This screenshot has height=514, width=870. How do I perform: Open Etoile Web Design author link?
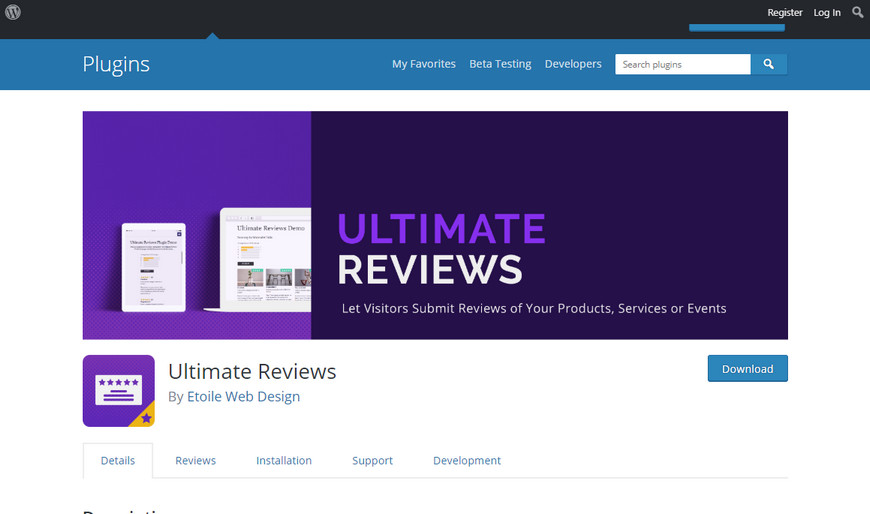(244, 396)
